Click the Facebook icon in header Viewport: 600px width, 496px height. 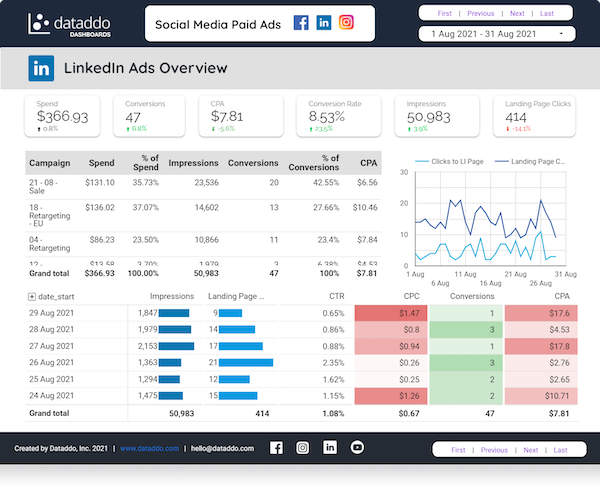[301, 23]
